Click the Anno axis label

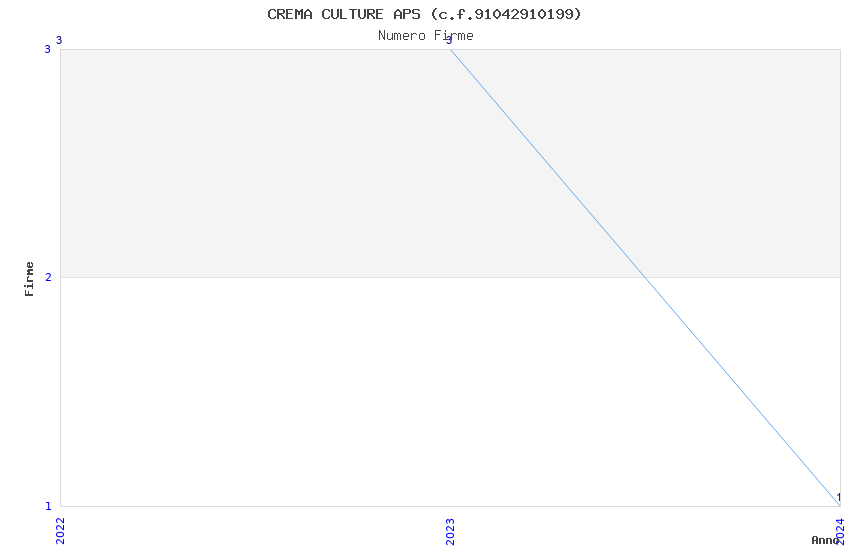(x=824, y=540)
